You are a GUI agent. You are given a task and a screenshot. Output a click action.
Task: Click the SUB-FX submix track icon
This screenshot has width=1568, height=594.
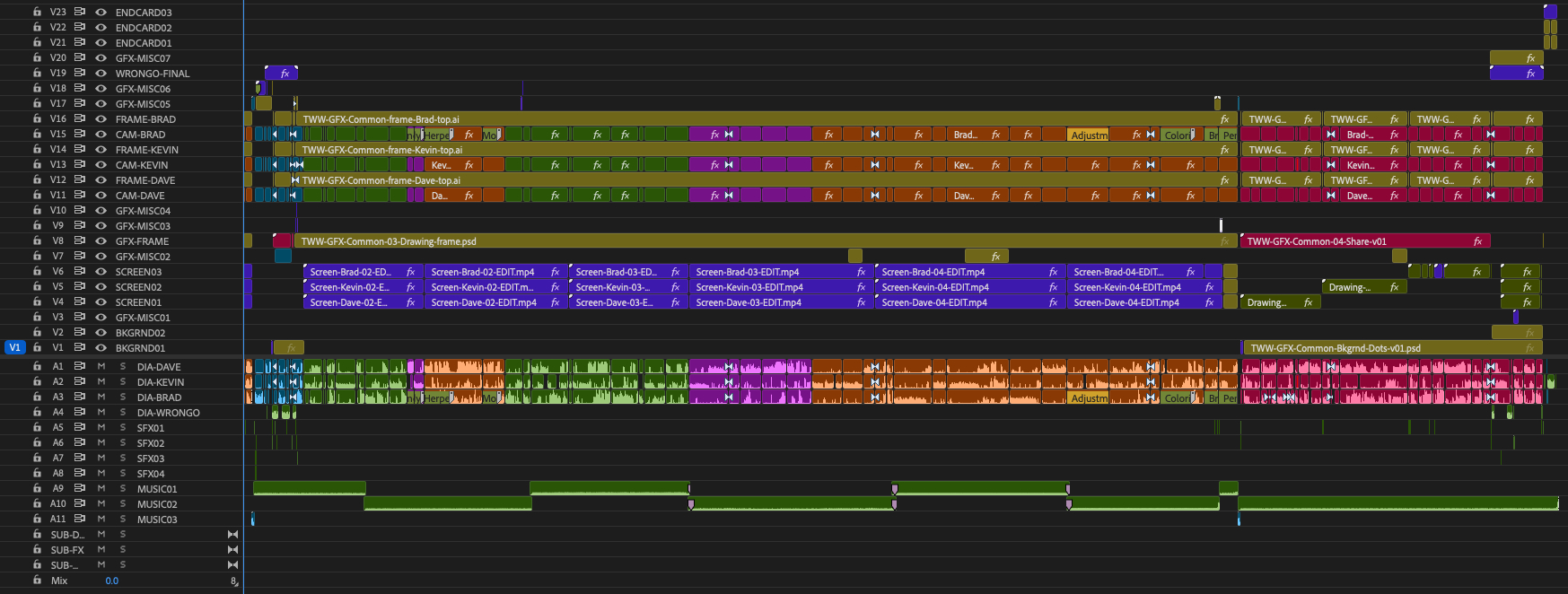click(232, 550)
